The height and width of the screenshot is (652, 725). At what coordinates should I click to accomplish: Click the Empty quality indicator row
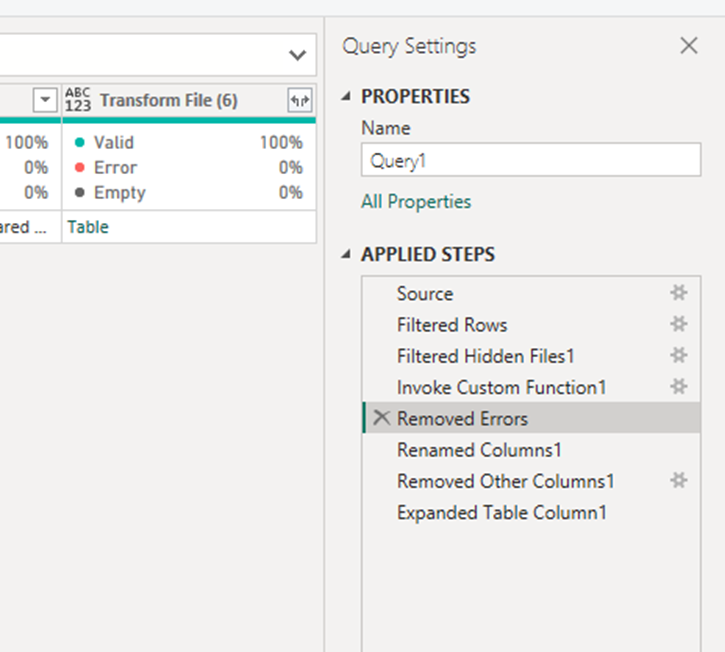(189, 192)
